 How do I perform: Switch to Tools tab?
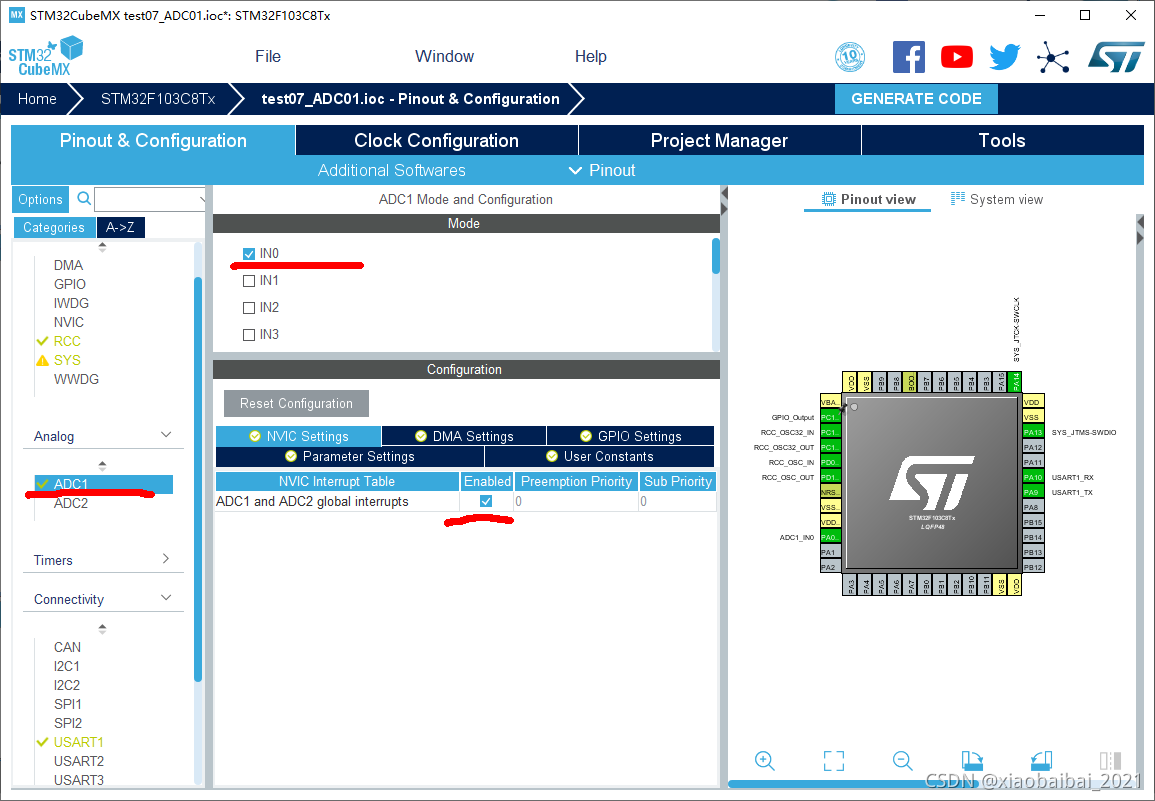pos(1002,140)
